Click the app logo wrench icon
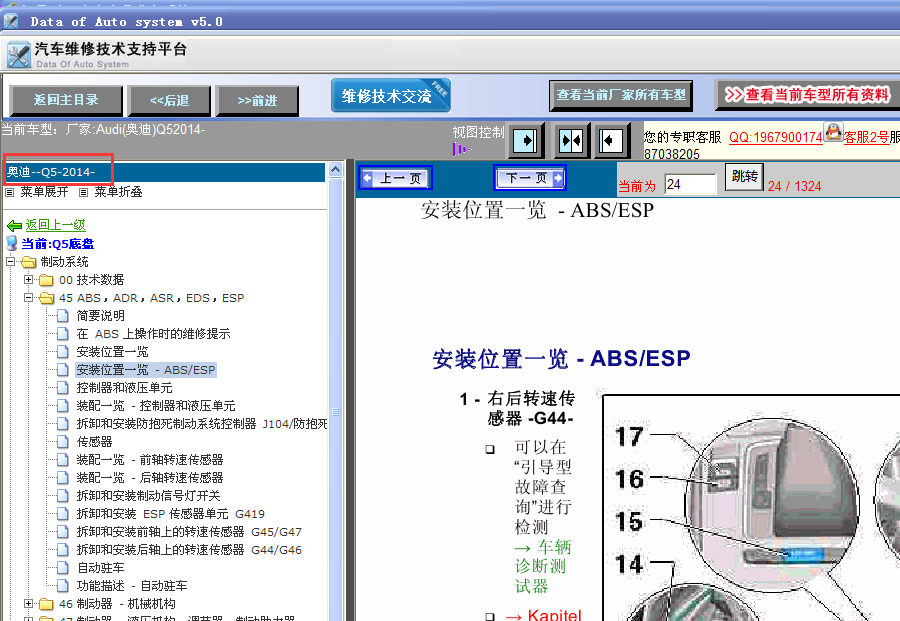Screen dimensions: 900x621 coord(18,56)
